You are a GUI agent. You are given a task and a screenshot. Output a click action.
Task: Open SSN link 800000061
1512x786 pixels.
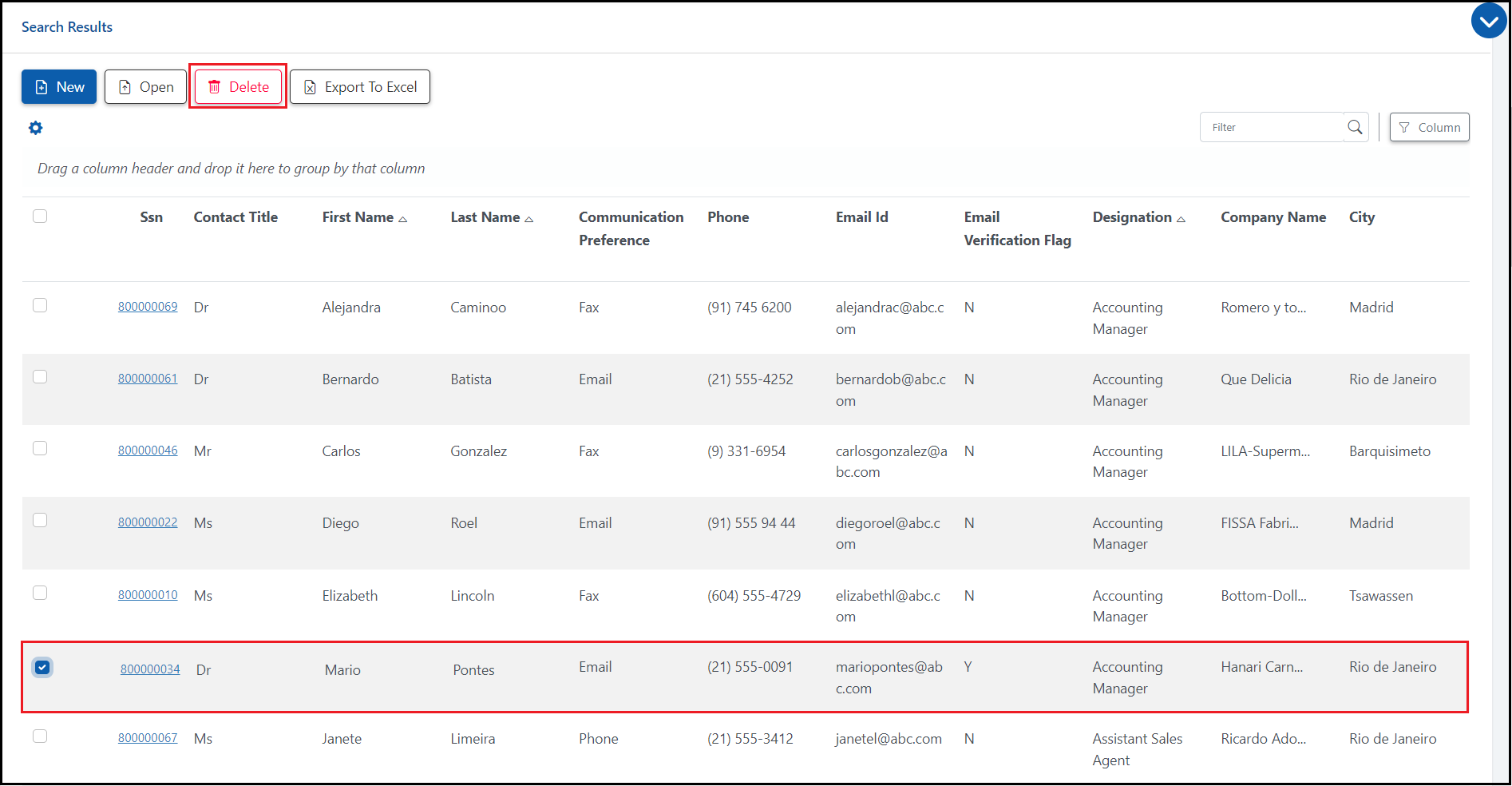[x=148, y=379]
